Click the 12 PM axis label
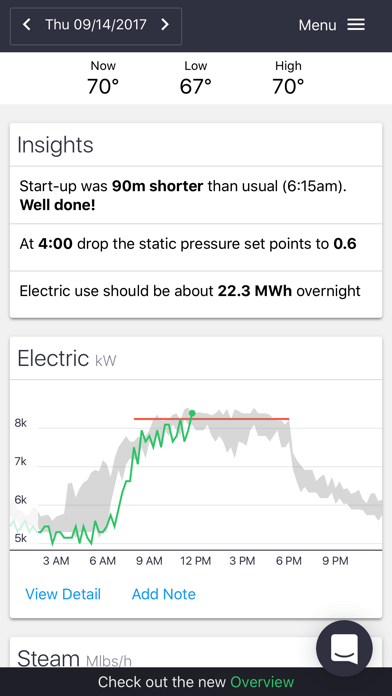Viewport: 392px width, 696px height. pyautogui.click(x=195, y=561)
